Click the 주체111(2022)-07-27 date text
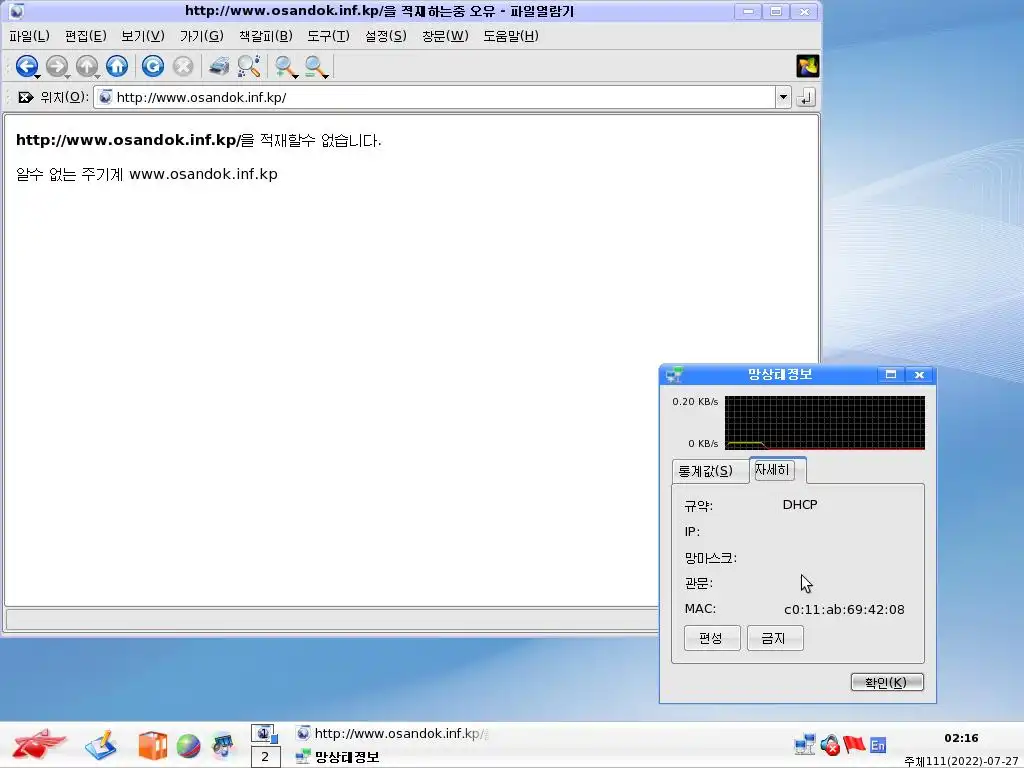 [963, 761]
